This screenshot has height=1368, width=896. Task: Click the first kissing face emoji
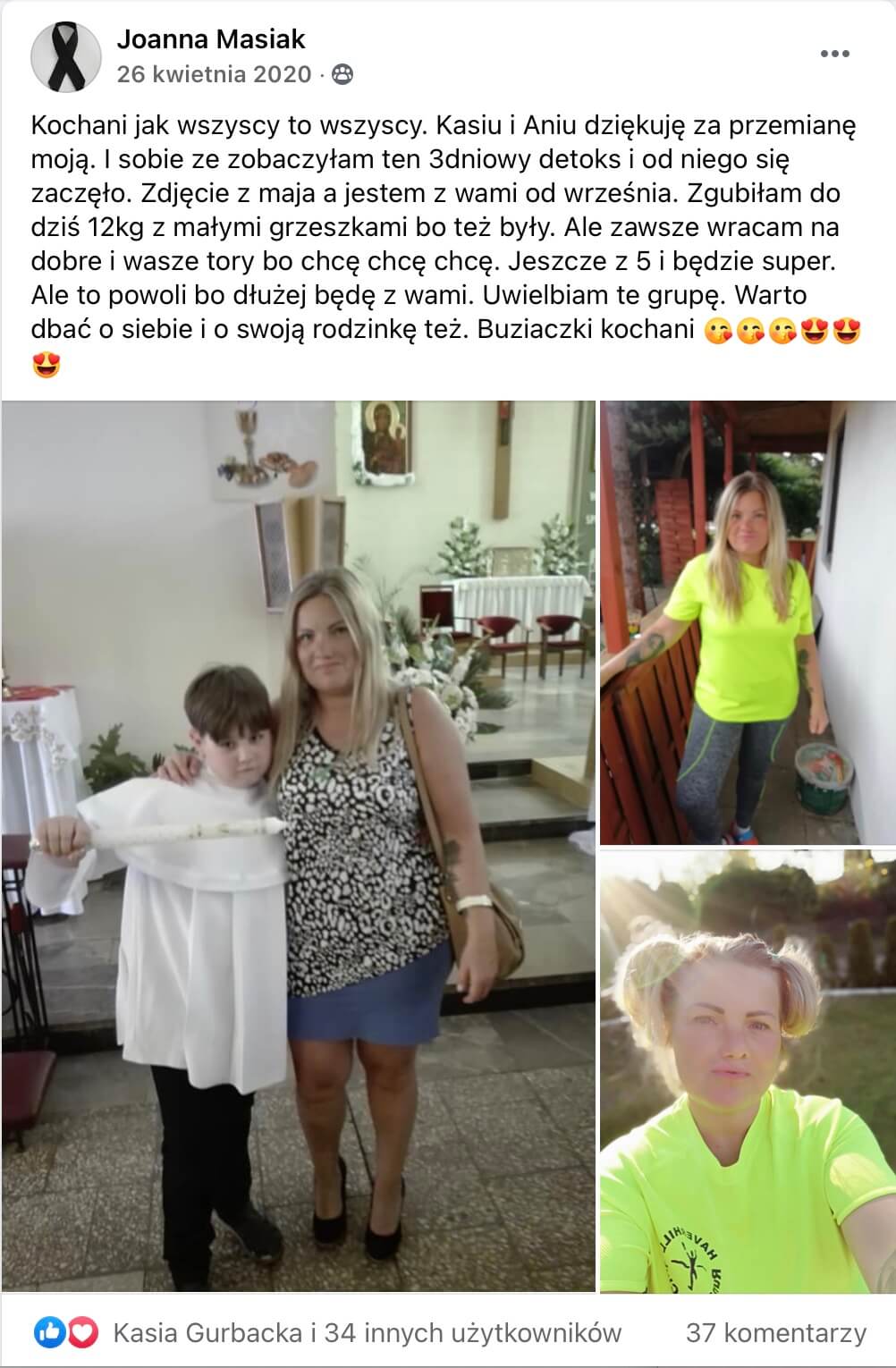(718, 331)
